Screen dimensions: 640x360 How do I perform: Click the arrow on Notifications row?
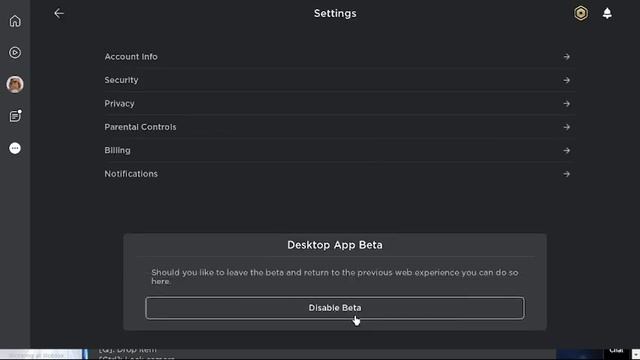pos(567,174)
